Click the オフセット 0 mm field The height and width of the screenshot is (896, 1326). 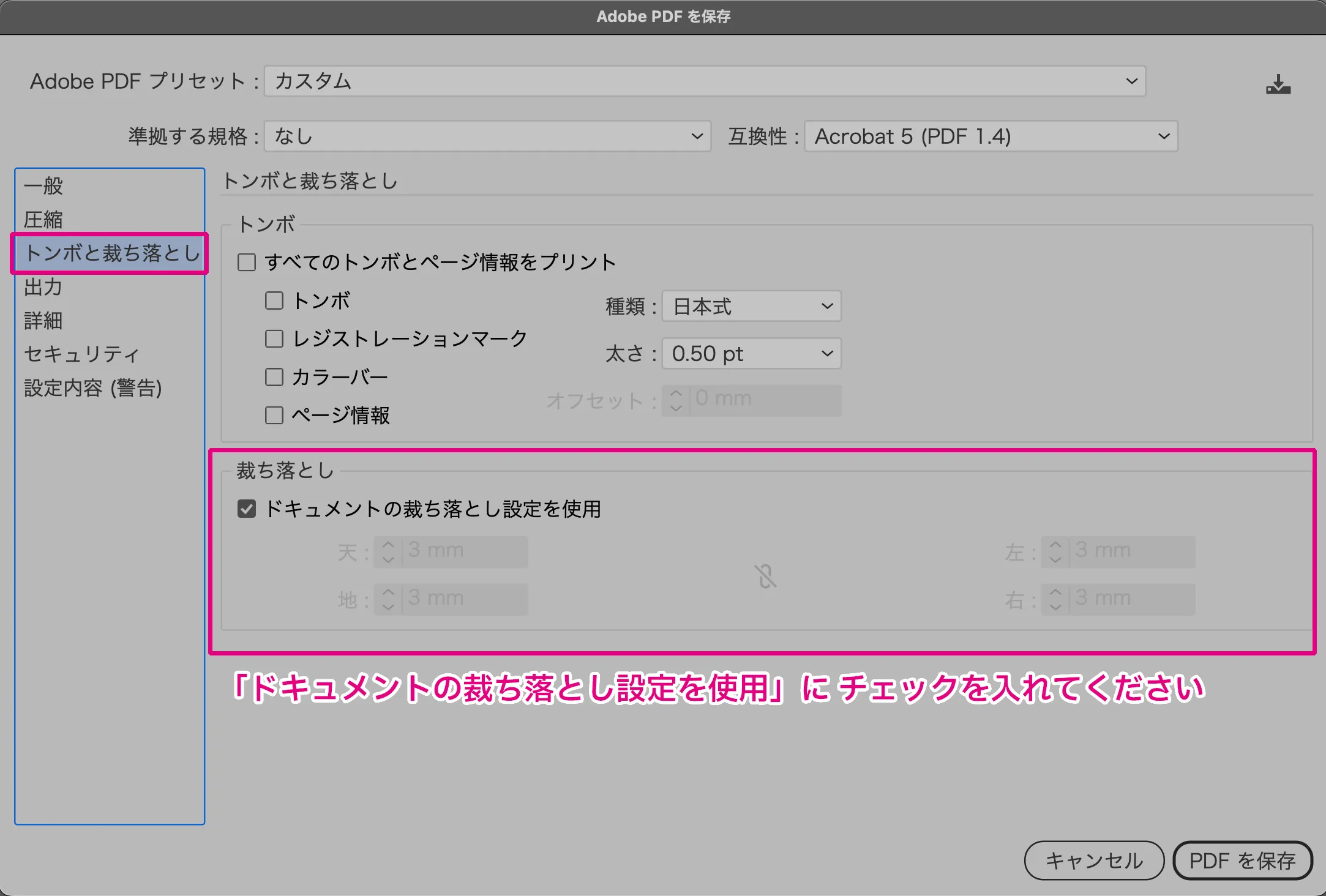click(765, 400)
